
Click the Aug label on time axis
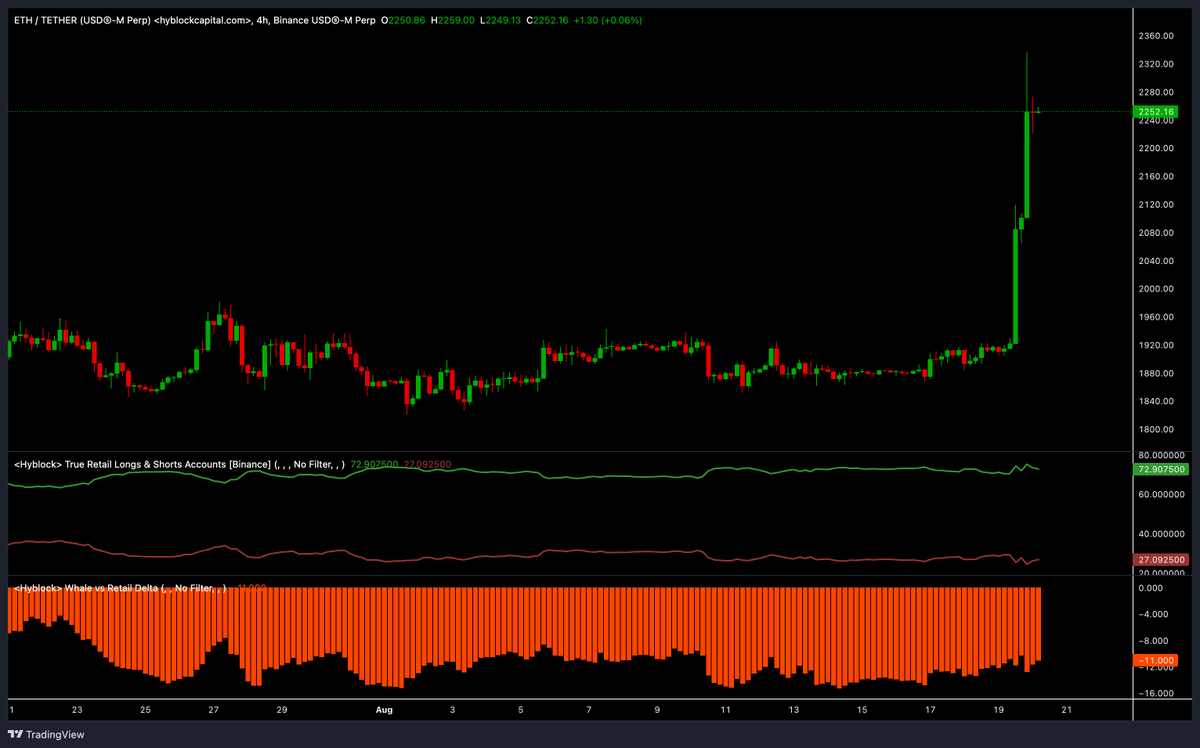click(x=385, y=710)
